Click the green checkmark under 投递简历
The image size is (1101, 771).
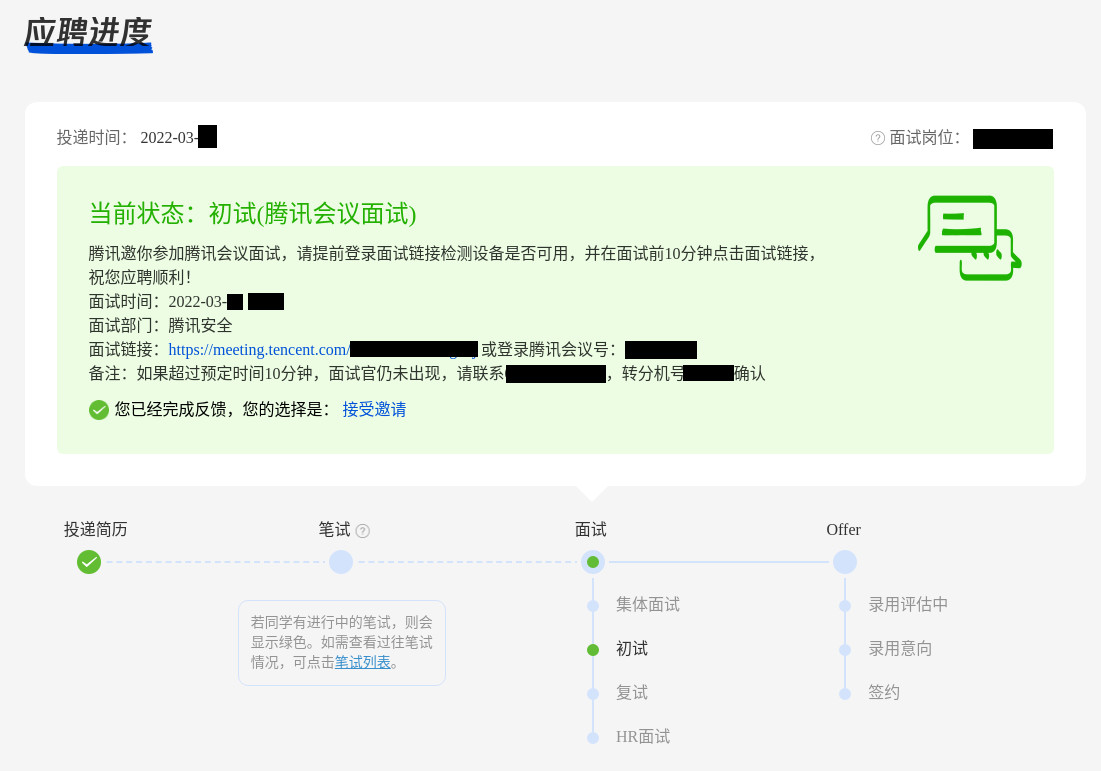pyautogui.click(x=89, y=562)
